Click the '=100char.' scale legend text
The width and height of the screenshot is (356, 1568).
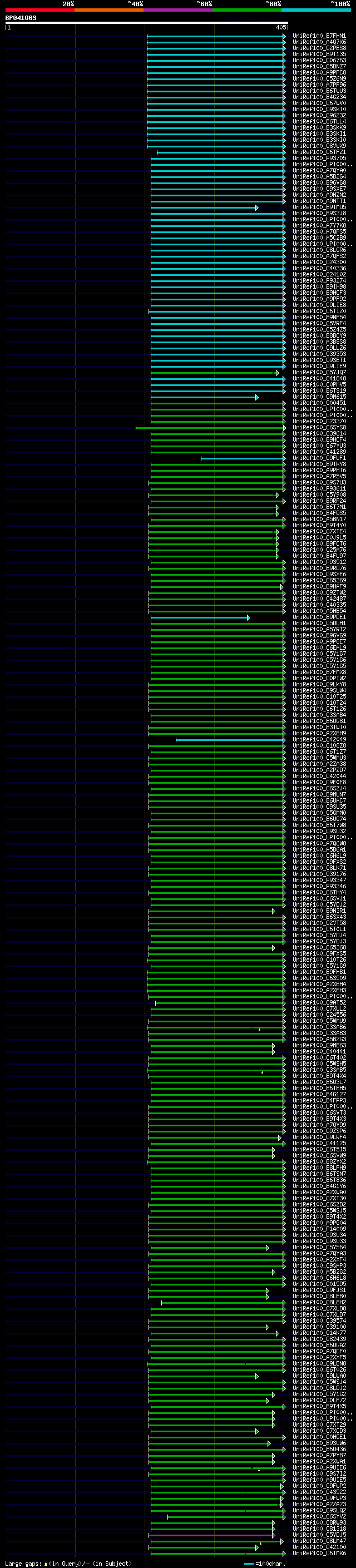(270, 1563)
